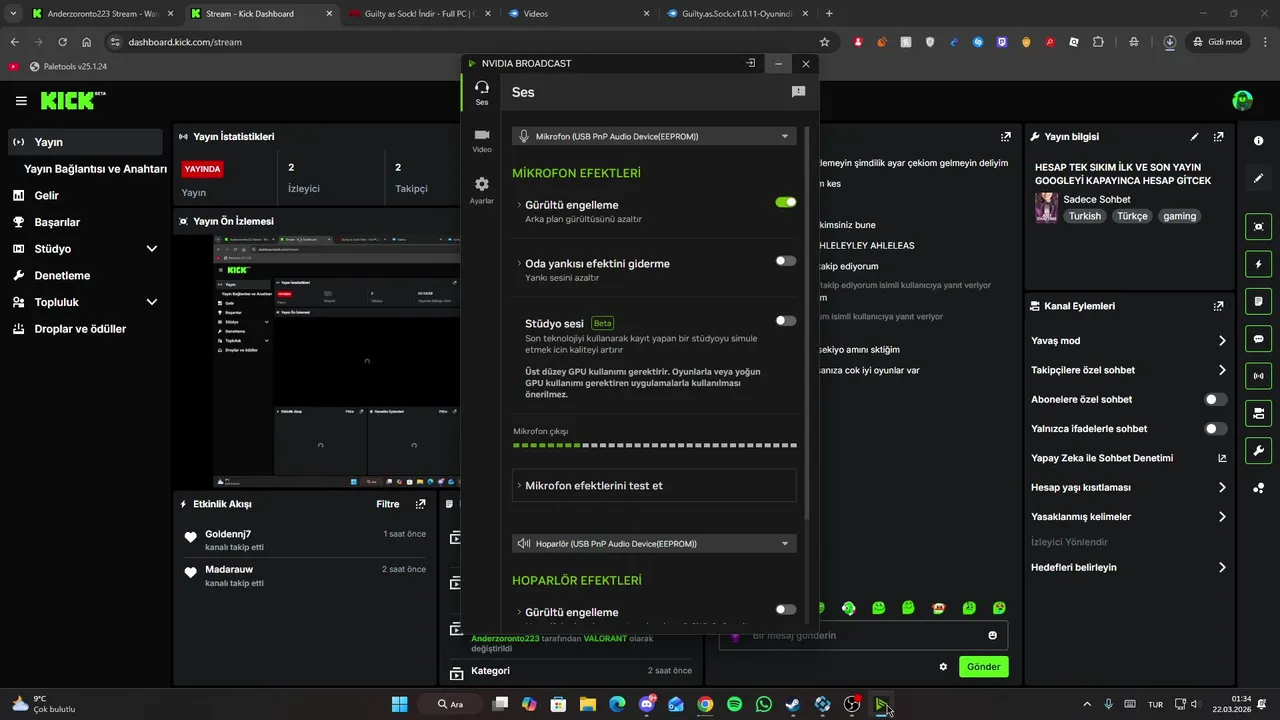Screen dimensions: 1280x720
Task: Click the gaming tag
Action: [1179, 216]
